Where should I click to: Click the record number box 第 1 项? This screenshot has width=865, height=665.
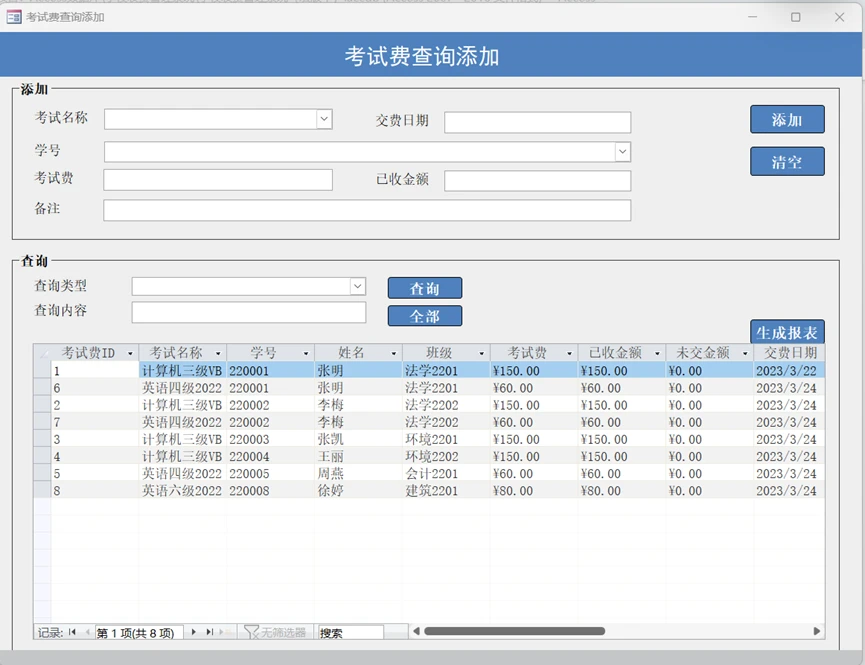click(x=138, y=632)
